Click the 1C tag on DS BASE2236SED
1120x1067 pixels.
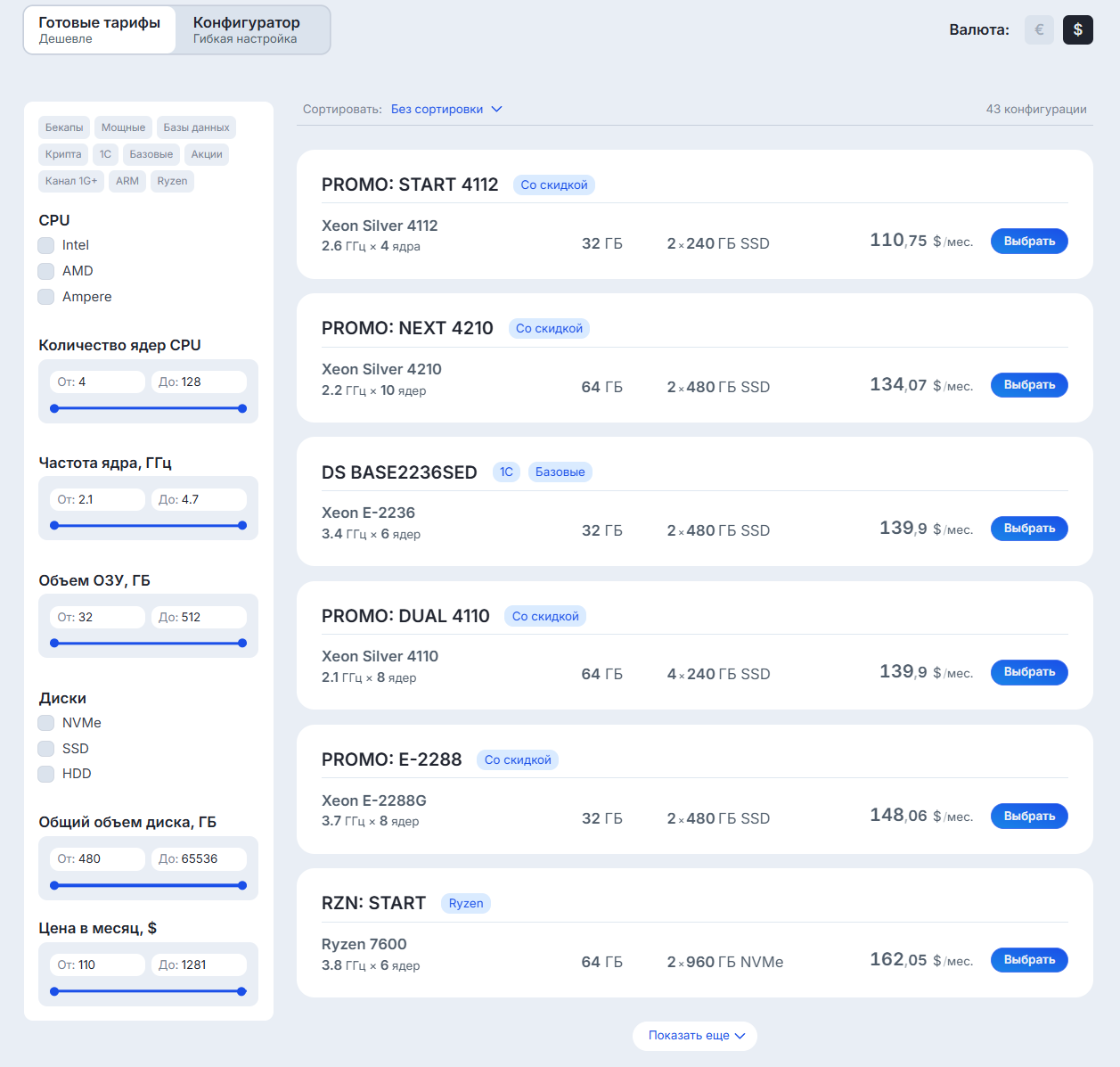506,472
